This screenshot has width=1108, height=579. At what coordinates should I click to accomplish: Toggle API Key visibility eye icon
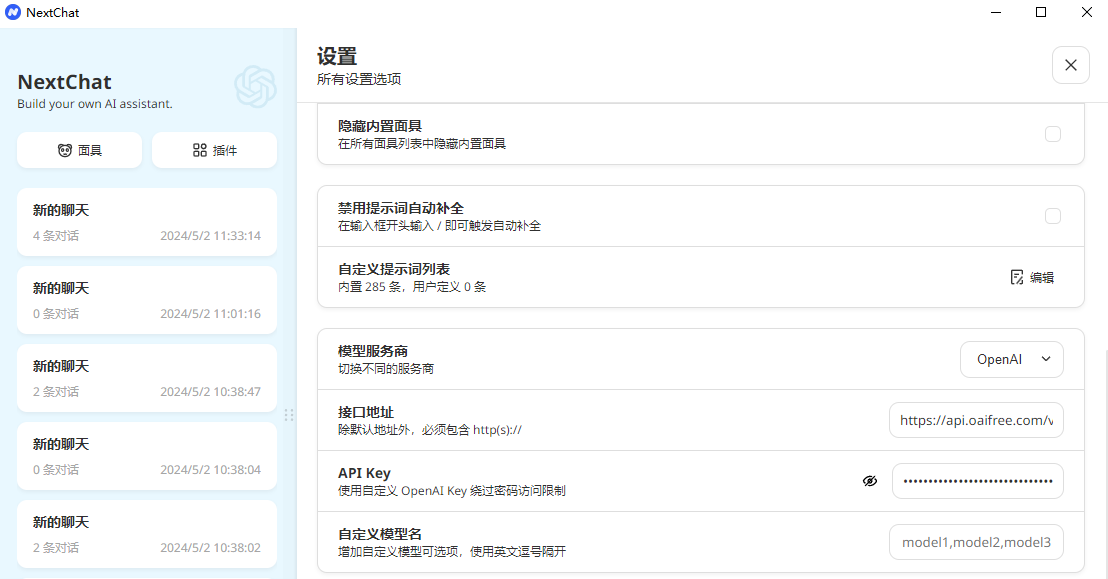[x=870, y=481]
